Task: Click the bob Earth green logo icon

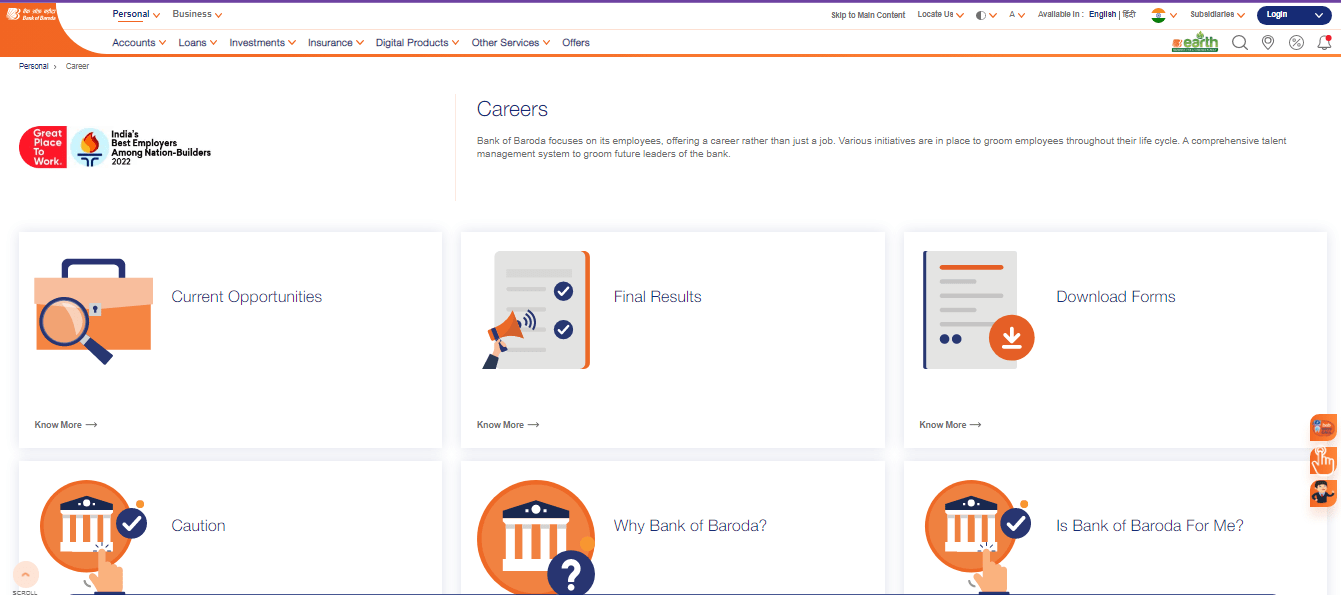Action: pyautogui.click(x=1194, y=42)
